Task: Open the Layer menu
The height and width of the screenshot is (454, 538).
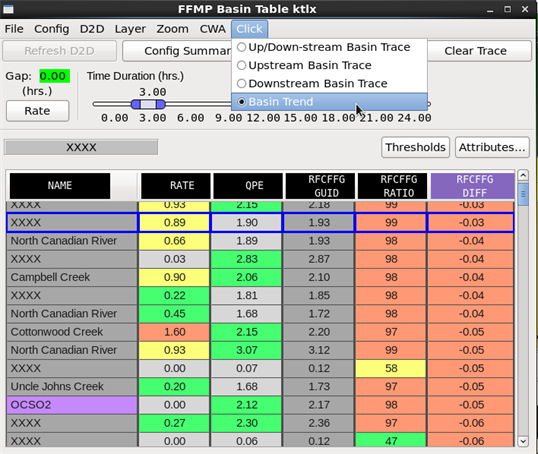Action: (130, 29)
